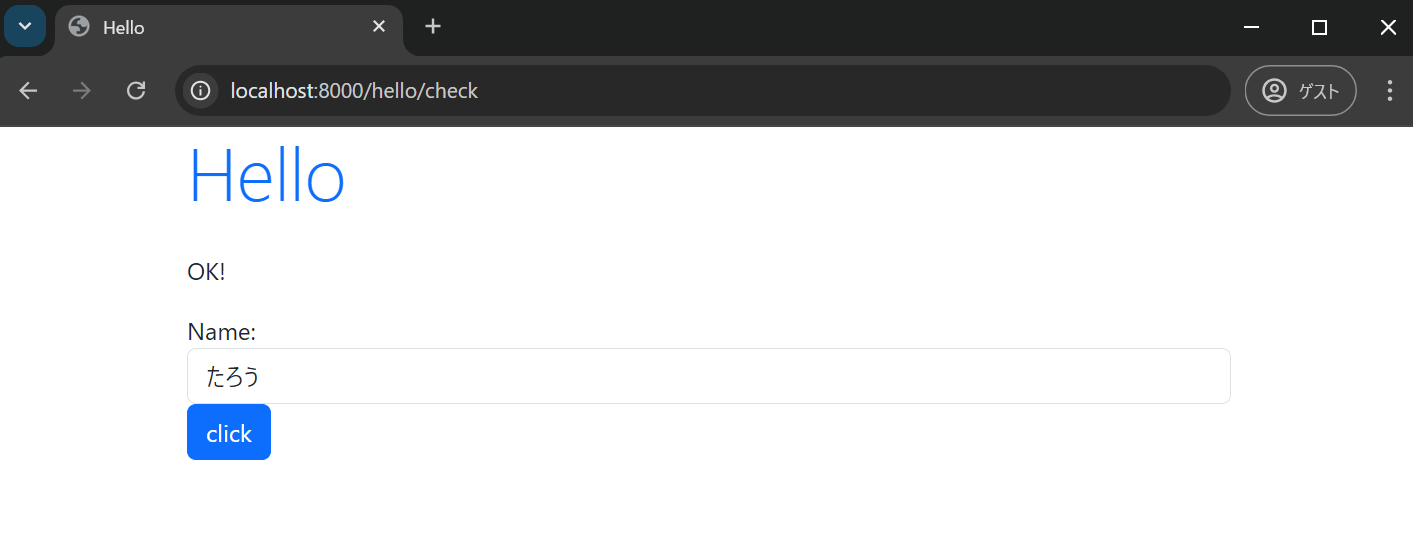The image size is (1413, 547).
Task: Minimize the browser window
Action: pyautogui.click(x=1251, y=28)
